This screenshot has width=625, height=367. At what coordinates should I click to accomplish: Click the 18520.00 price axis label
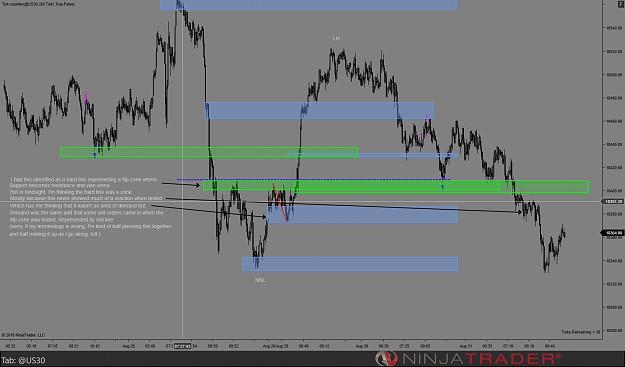tap(614, 51)
